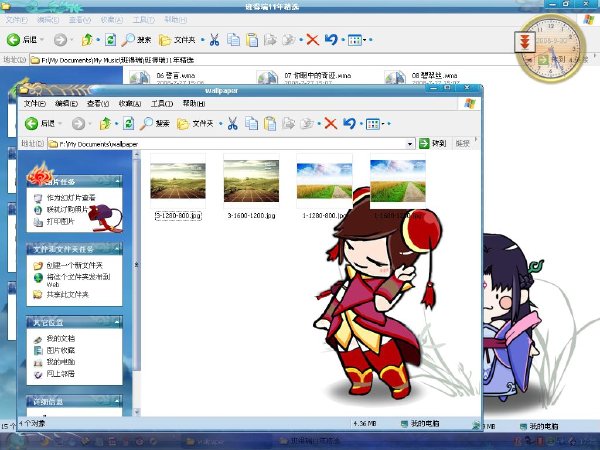This screenshot has width=600, height=450.
Task: Open 查看(V) menu in wallpaper window
Action: point(98,103)
